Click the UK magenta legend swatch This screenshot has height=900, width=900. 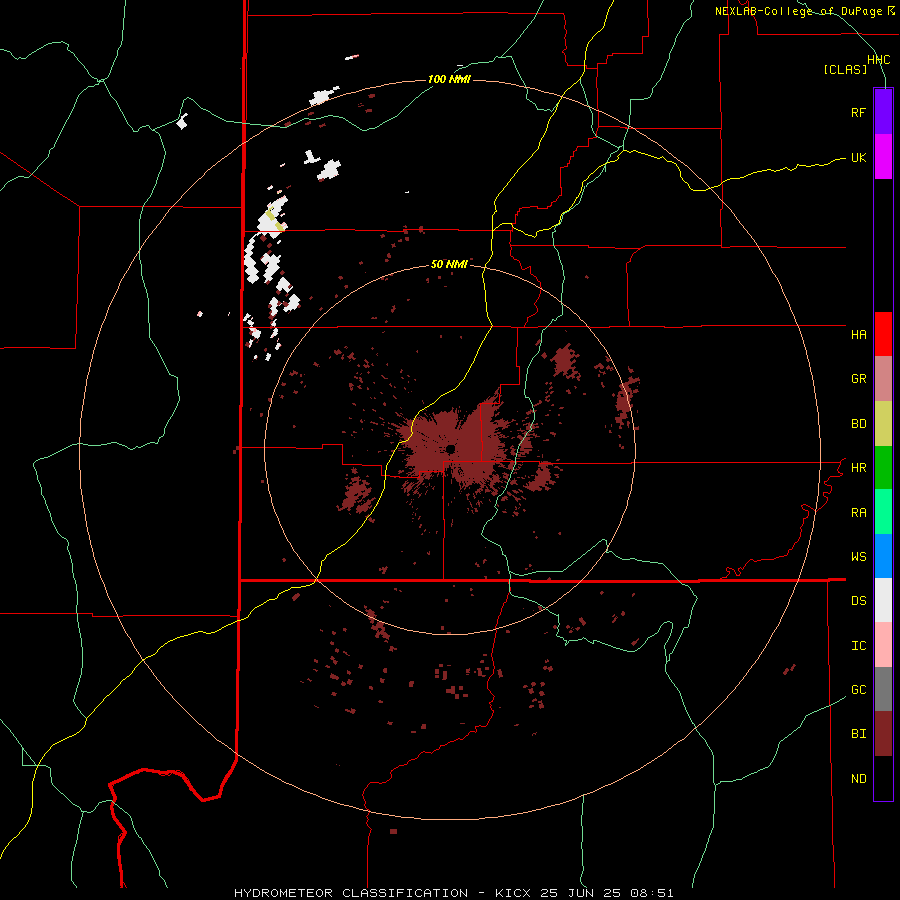(883, 157)
